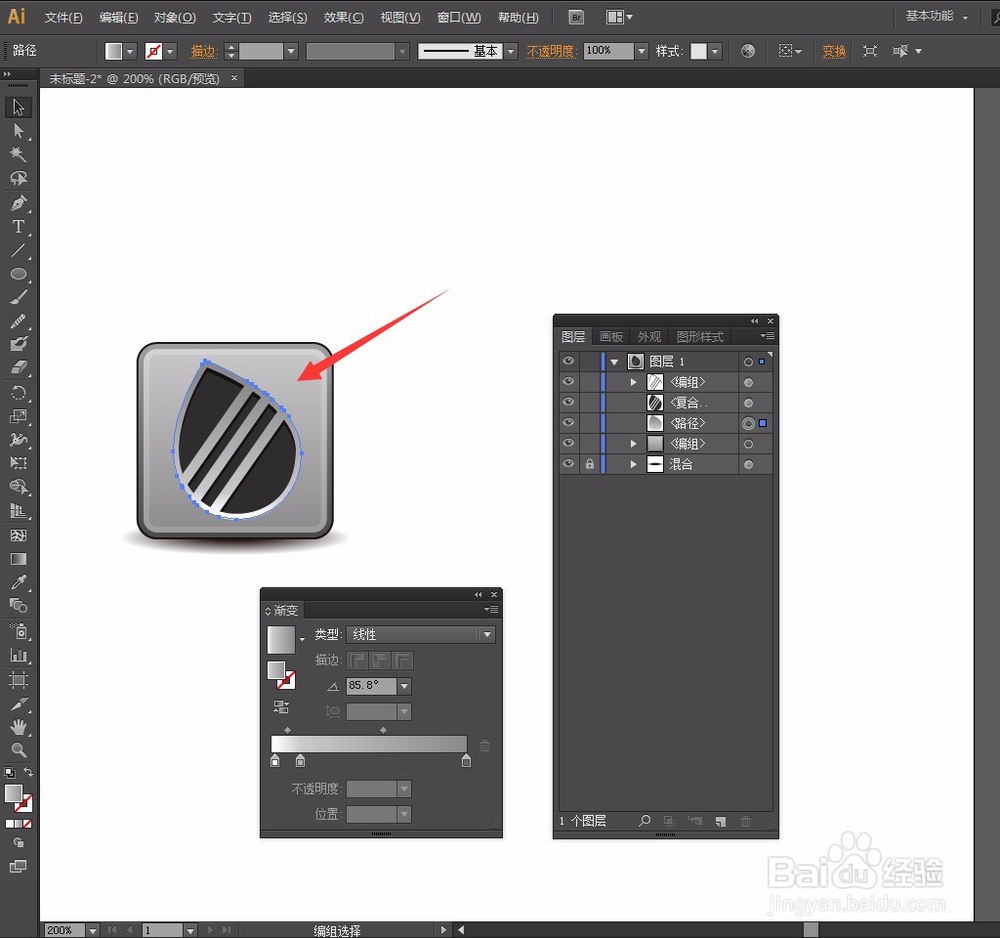The image size is (1000, 938).
Task: Unlock the 混合 sublayer
Action: click(x=590, y=464)
